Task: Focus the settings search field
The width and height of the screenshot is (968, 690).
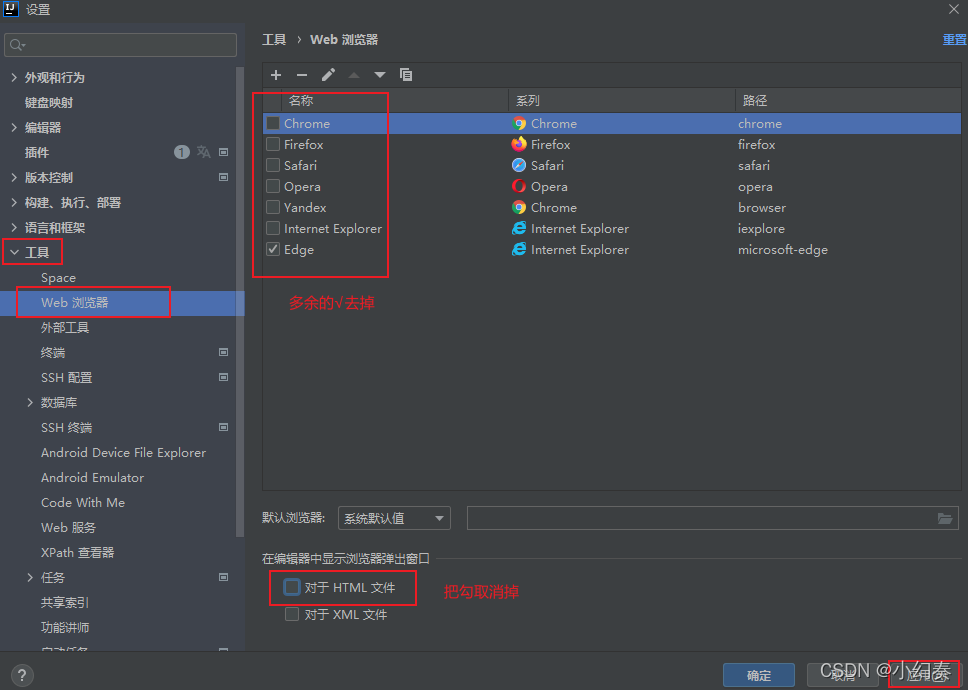Action: [x=120, y=45]
